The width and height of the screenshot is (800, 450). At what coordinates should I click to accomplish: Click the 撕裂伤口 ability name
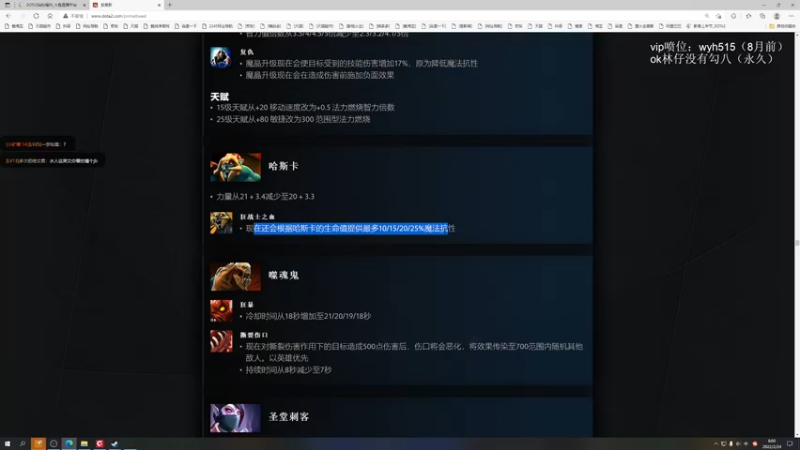pyautogui.click(x=254, y=335)
